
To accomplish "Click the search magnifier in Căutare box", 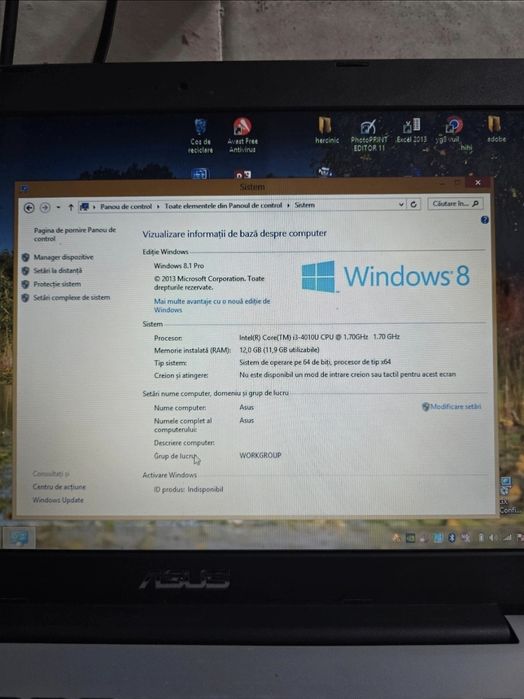I will click(x=475, y=204).
